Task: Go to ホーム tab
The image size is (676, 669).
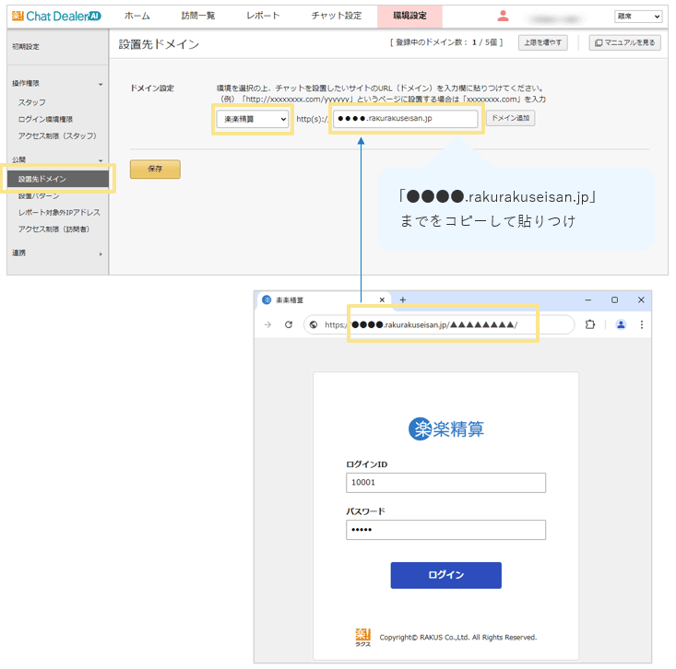Action: pos(137,16)
